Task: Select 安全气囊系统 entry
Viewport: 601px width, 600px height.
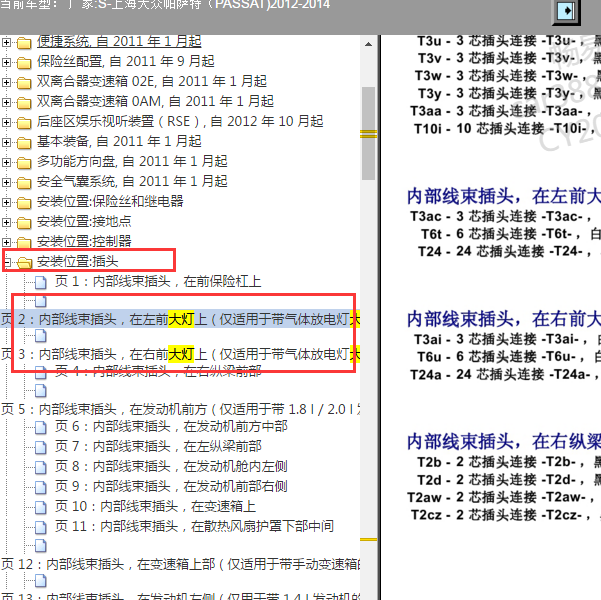Action: (x=132, y=181)
